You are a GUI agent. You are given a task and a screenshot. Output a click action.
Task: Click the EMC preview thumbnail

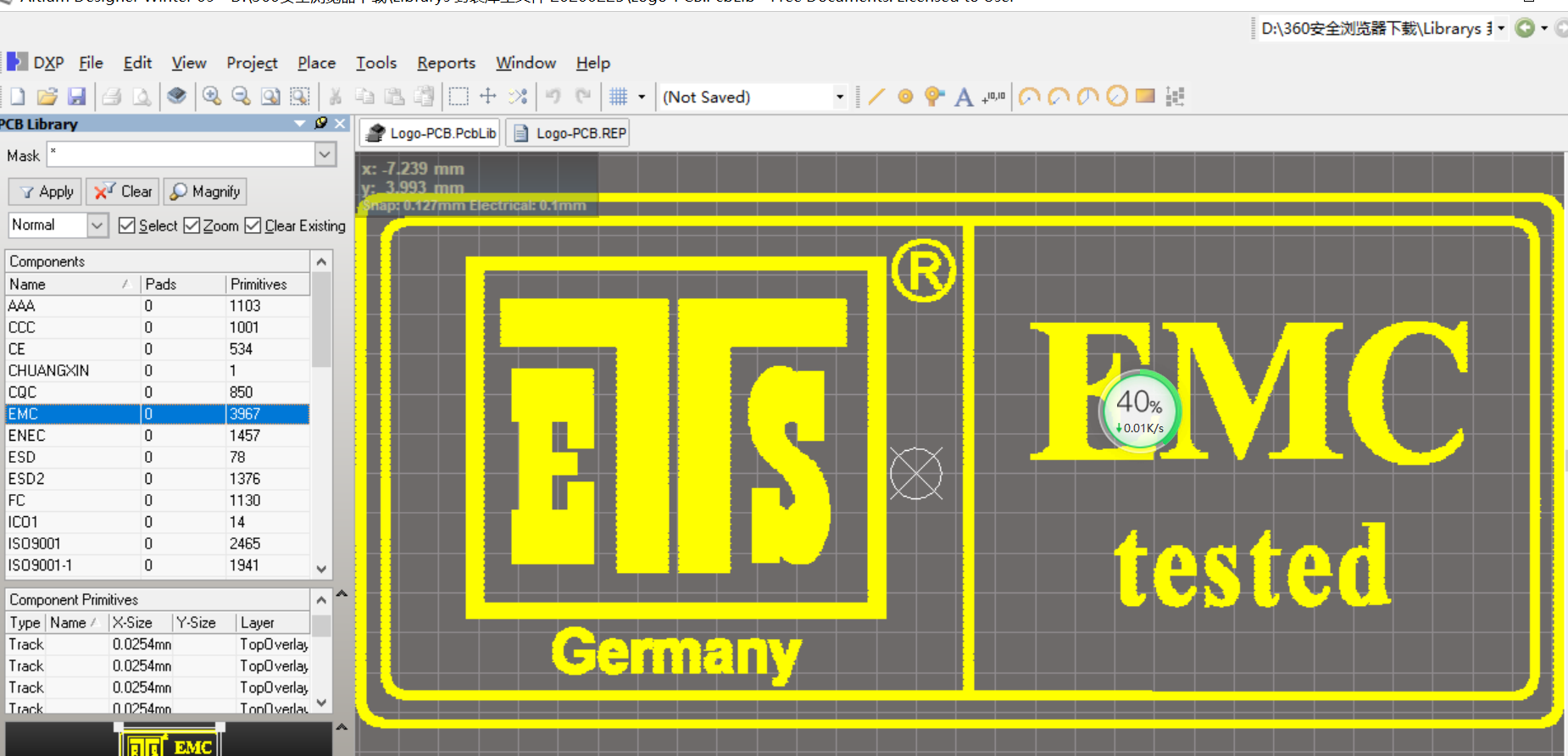click(168, 739)
